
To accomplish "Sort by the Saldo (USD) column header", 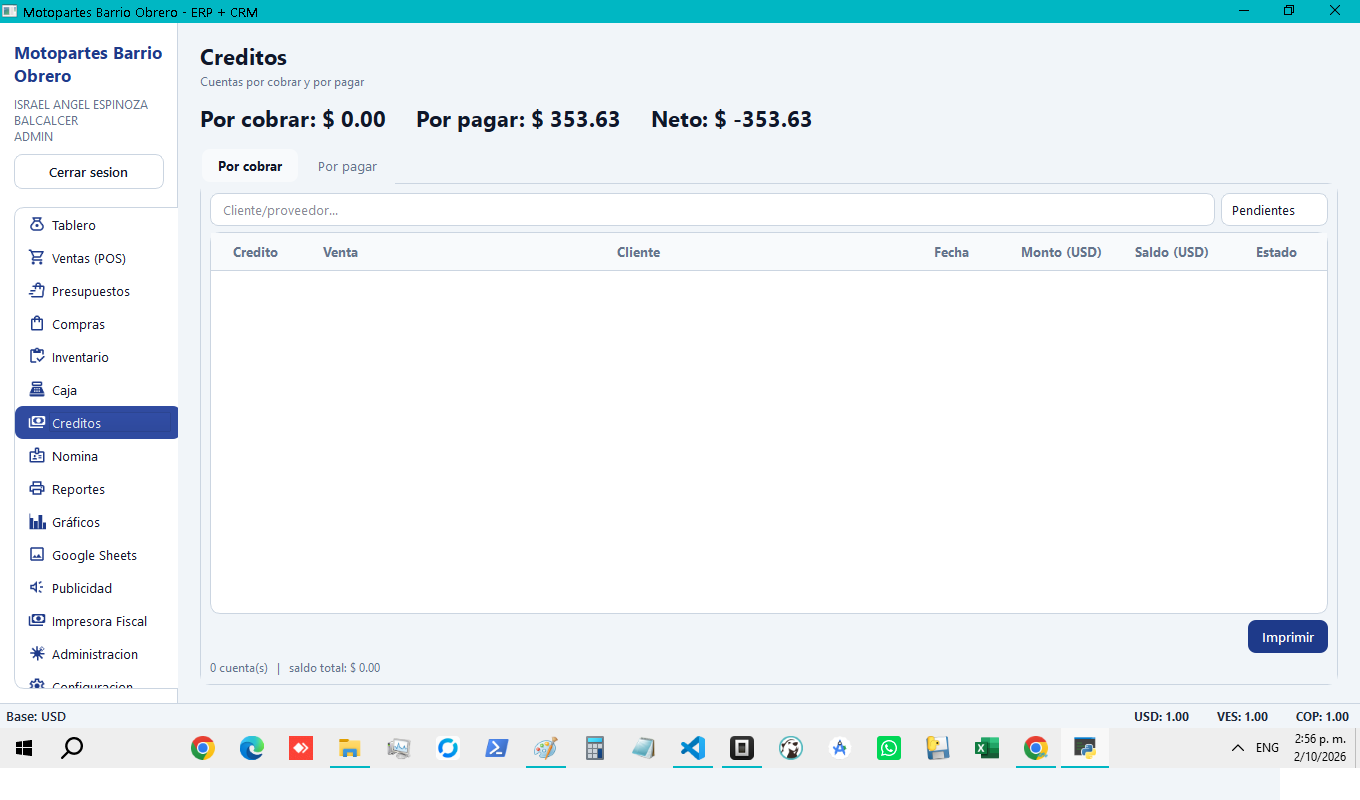I will tap(1171, 252).
